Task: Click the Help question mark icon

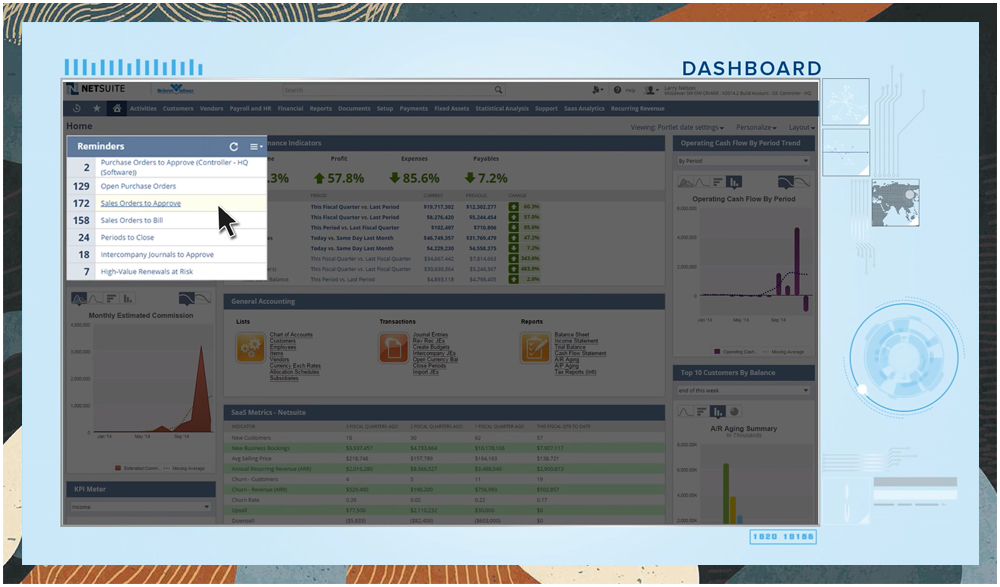Action: coord(617,90)
